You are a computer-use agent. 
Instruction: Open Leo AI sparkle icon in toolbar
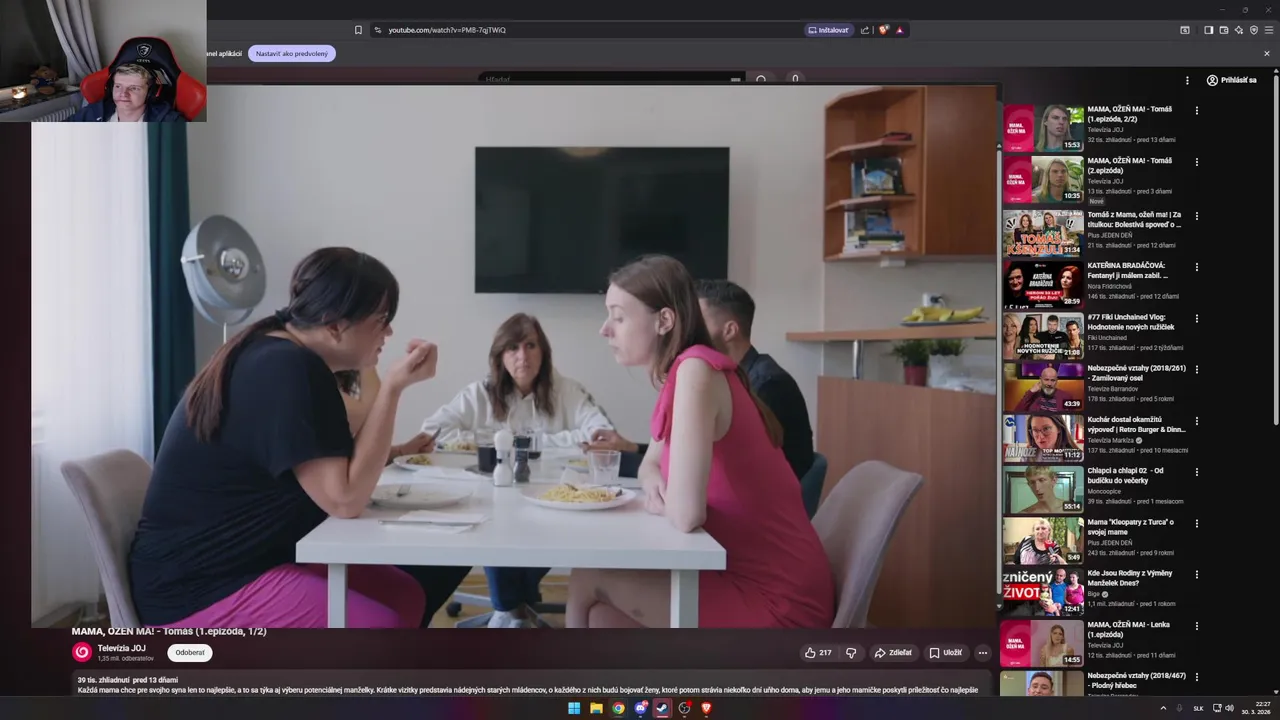(1238, 30)
